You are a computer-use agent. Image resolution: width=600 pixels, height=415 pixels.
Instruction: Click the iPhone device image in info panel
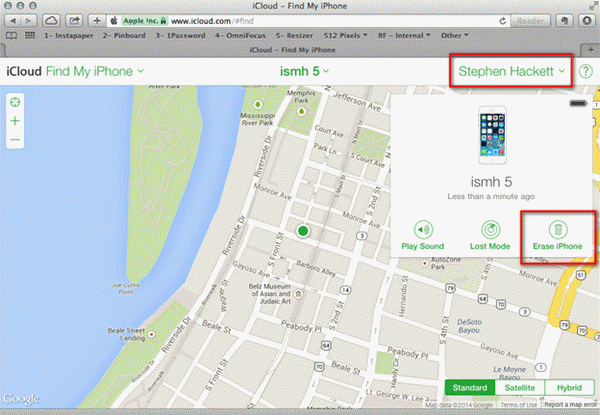point(492,135)
